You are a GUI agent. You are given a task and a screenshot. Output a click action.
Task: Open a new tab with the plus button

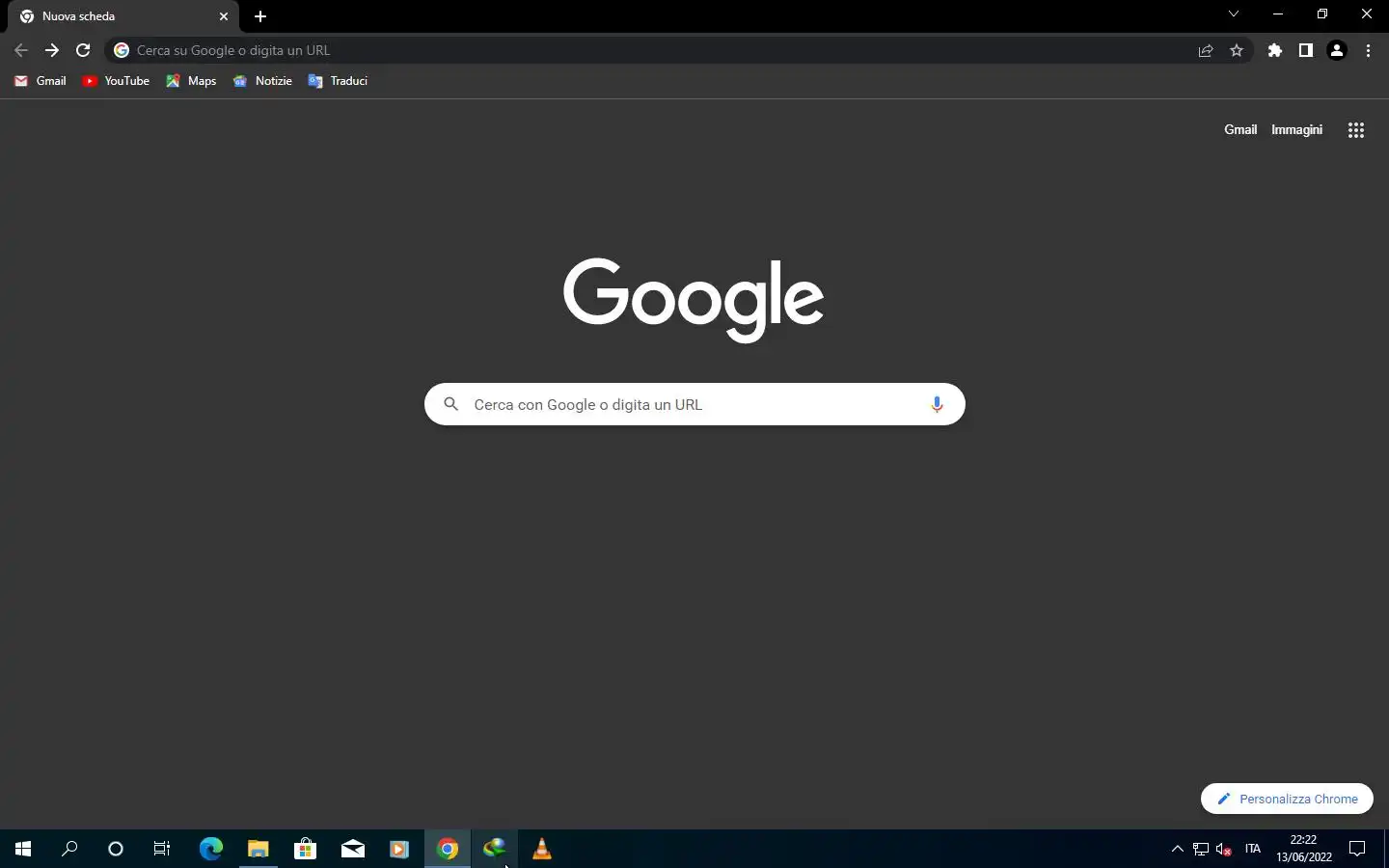tap(260, 16)
